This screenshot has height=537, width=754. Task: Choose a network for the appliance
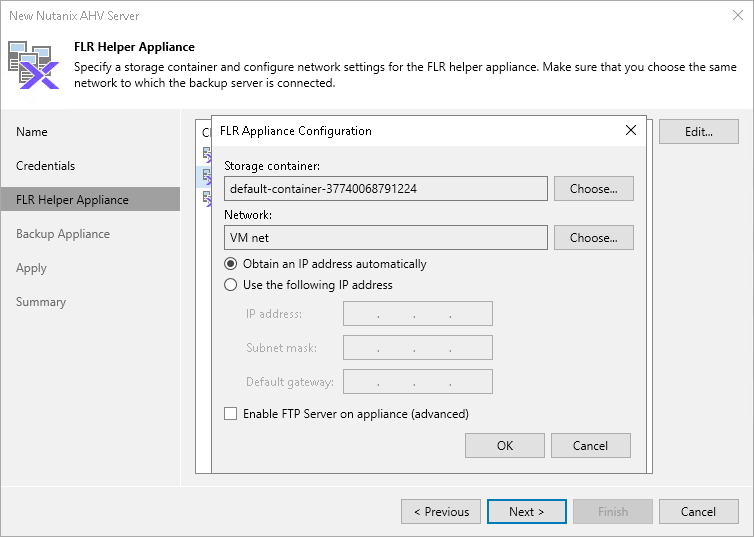tap(593, 237)
